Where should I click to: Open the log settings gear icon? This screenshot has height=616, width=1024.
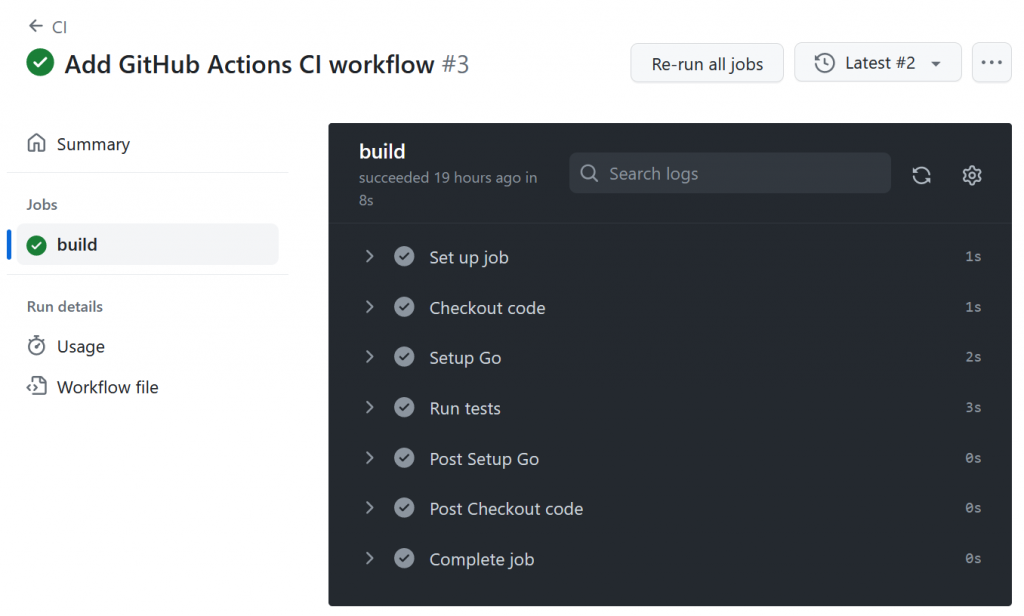click(971, 175)
